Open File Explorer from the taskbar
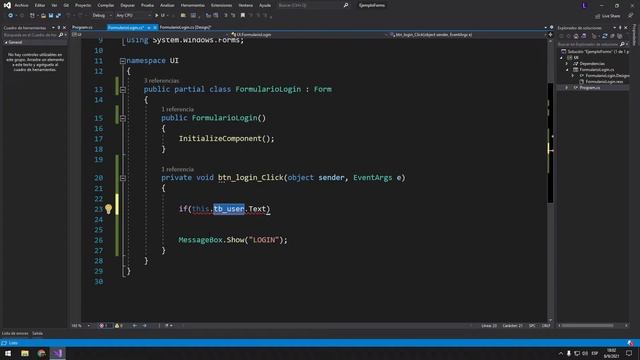This screenshot has width=640, height=360. pyautogui.click(x=25, y=353)
